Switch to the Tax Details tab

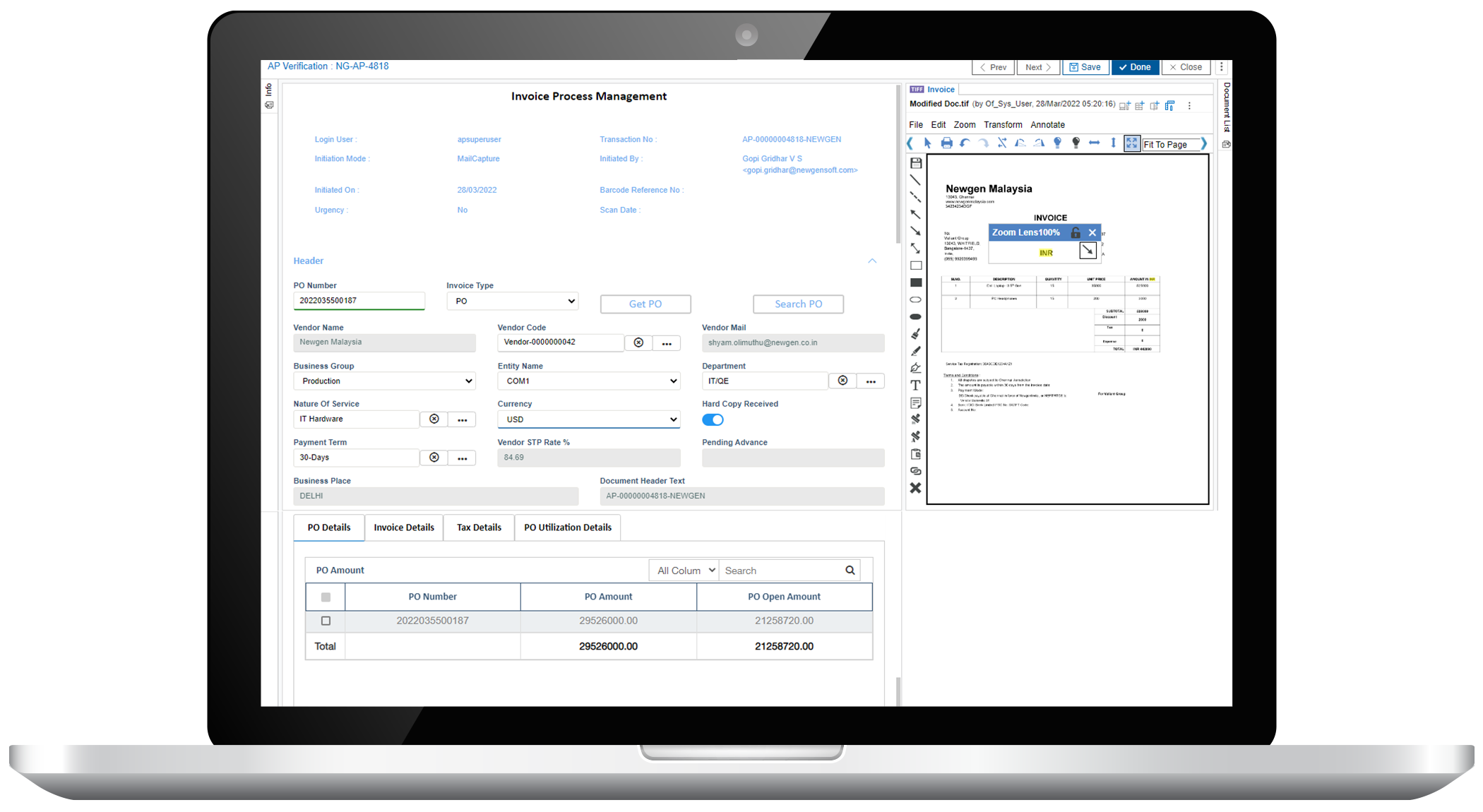pos(479,527)
